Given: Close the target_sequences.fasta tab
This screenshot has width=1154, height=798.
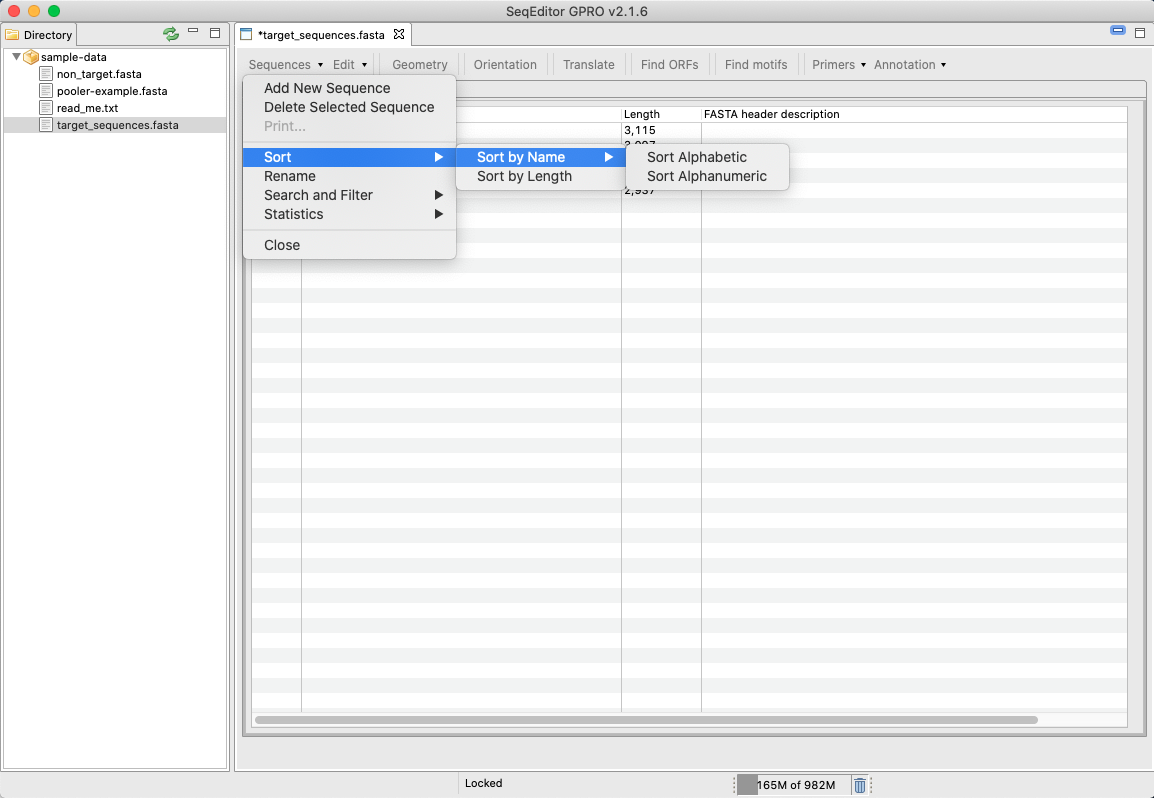Looking at the screenshot, I should [399, 34].
